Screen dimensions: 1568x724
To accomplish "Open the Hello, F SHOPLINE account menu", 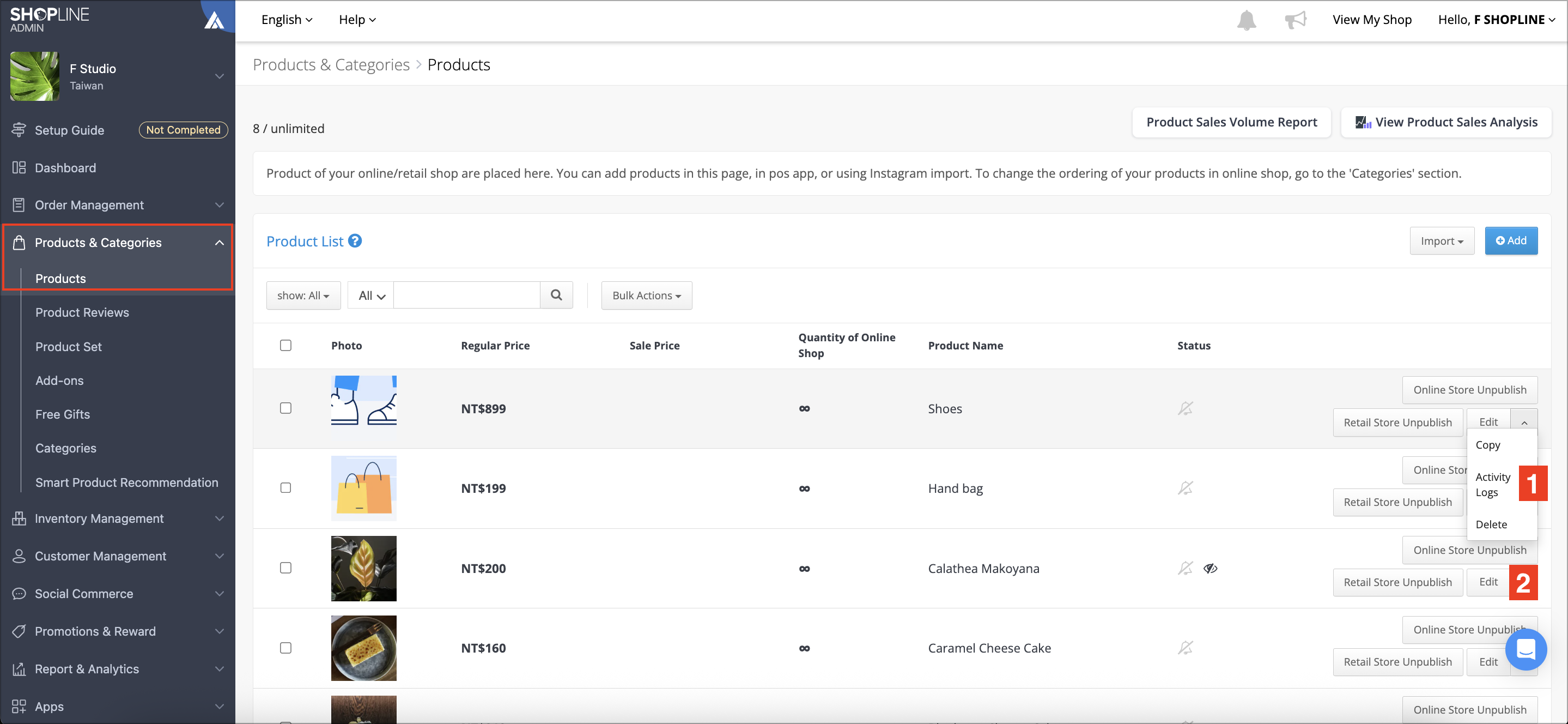I will pos(1496,20).
